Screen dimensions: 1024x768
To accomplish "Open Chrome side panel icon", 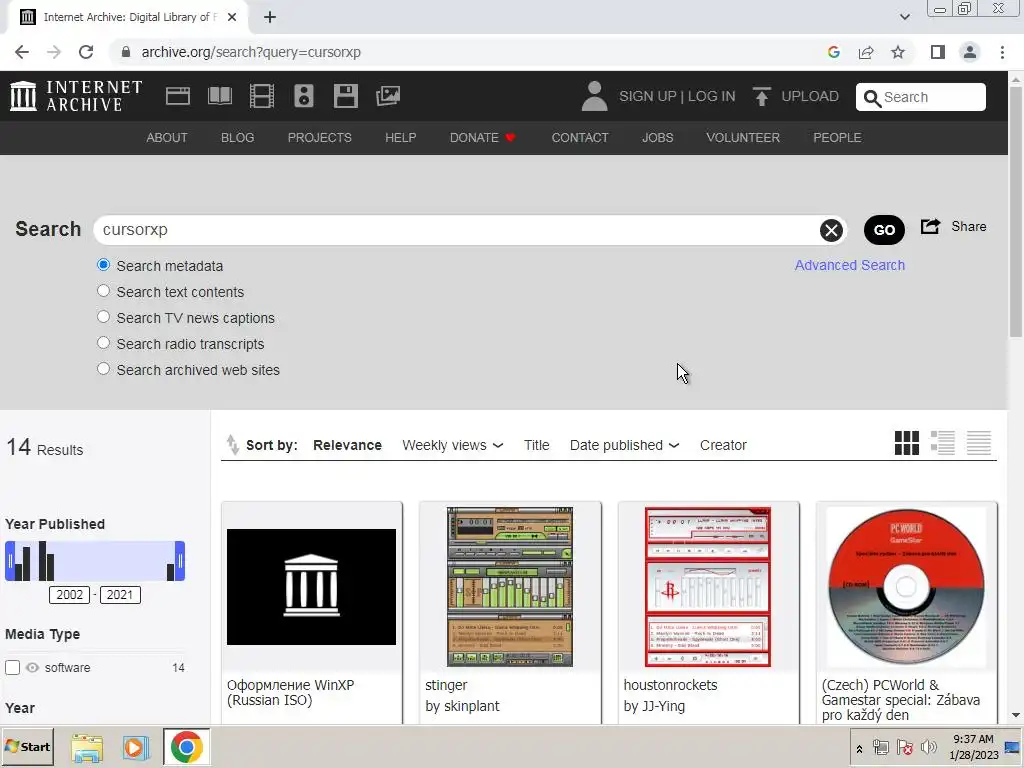I will pyautogui.click(x=938, y=52).
